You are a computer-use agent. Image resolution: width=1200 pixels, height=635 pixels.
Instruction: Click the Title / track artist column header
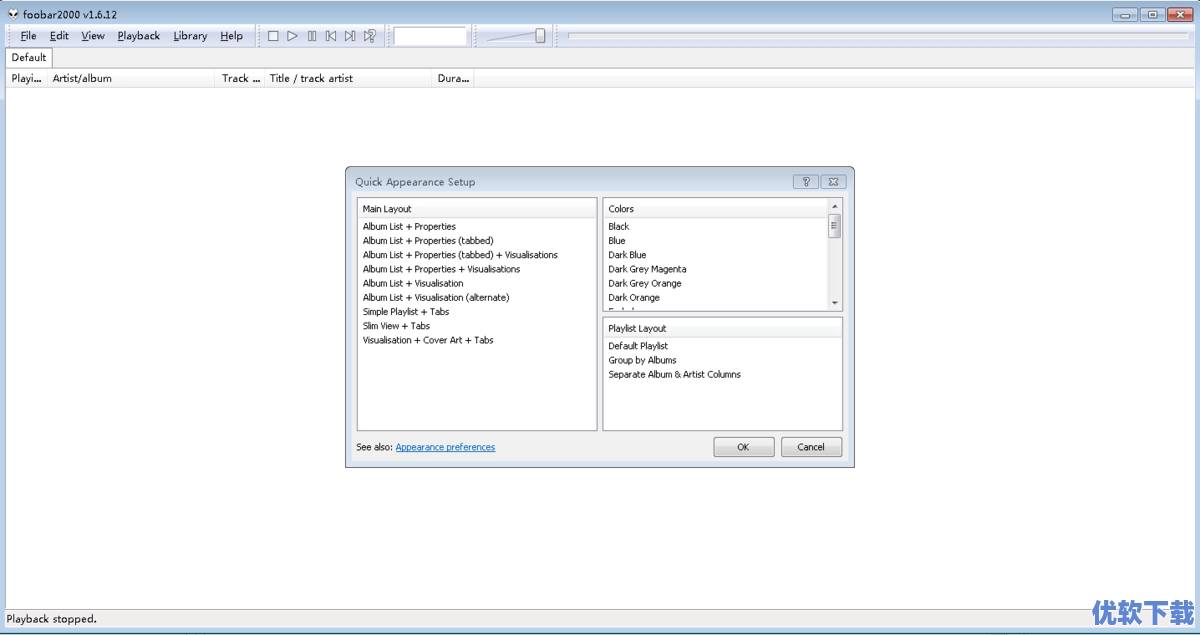coord(349,78)
